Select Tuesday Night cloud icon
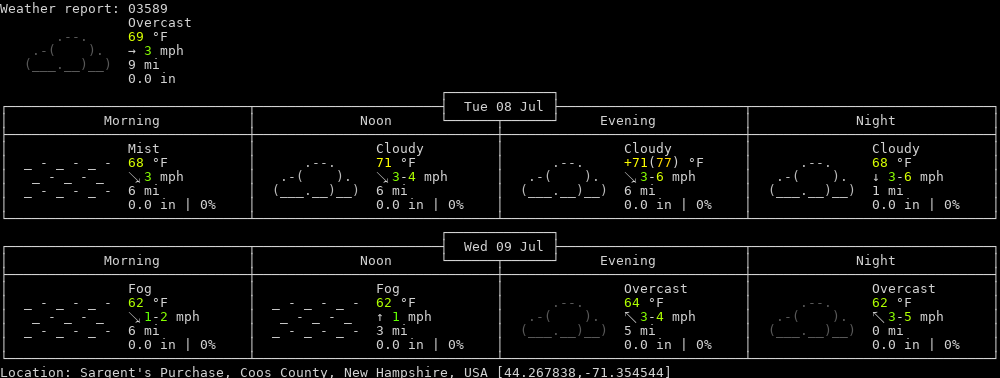Screen dimensions: 1000x378 point(812,177)
